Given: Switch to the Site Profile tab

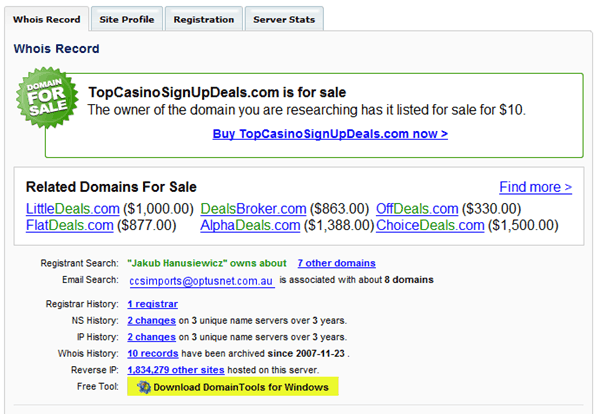Looking at the screenshot, I should pyautogui.click(x=127, y=19).
